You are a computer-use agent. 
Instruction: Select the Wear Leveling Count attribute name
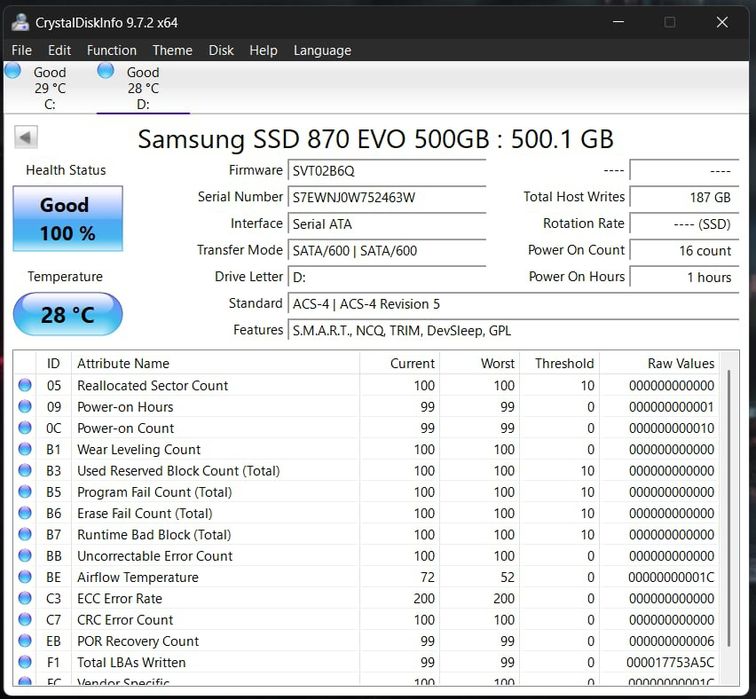click(138, 449)
